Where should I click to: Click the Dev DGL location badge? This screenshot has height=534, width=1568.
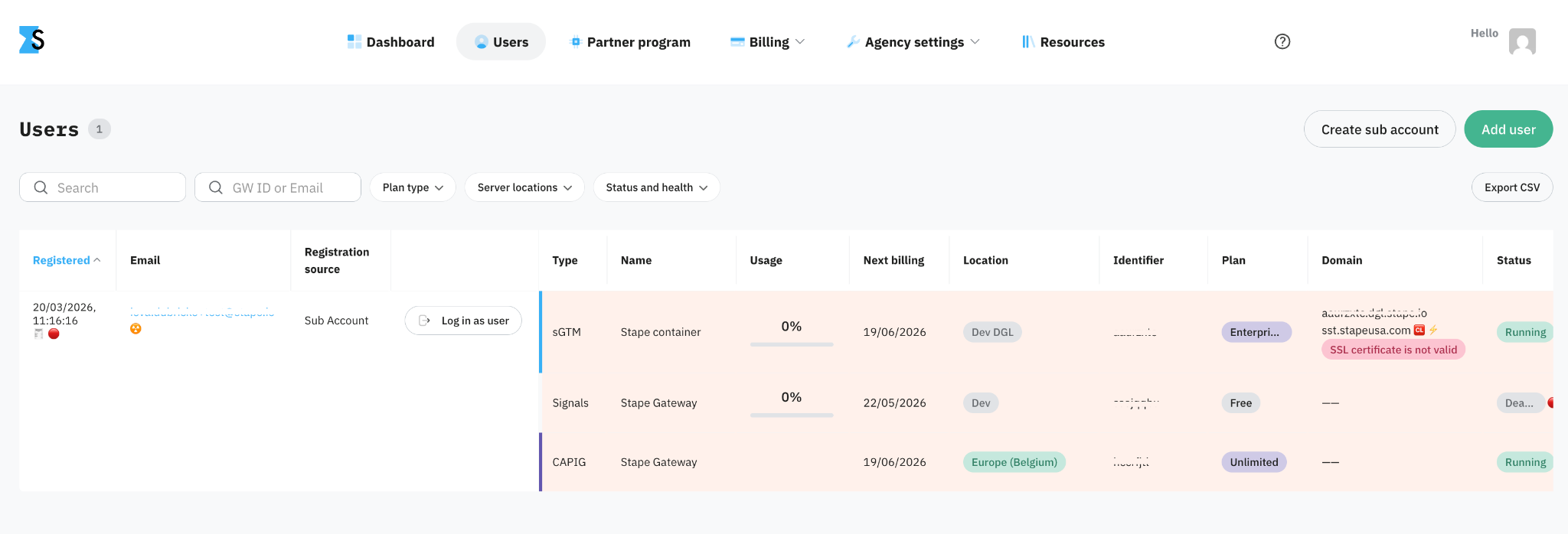992,332
